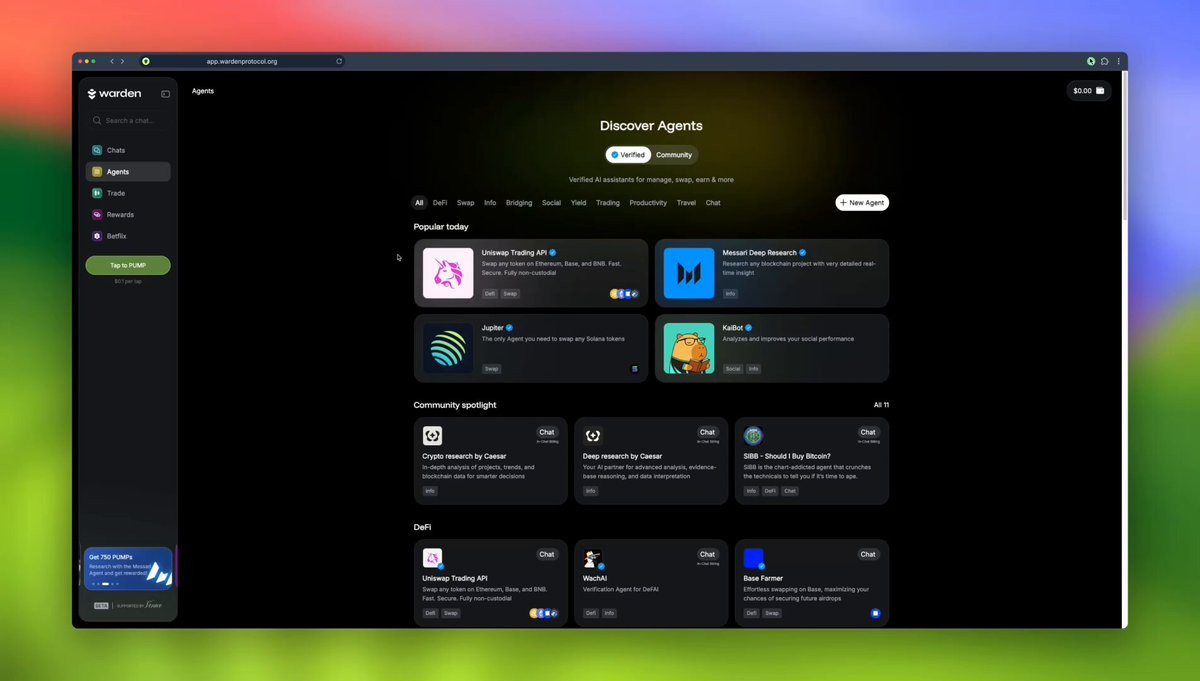Viewport: 1200px width, 681px height.
Task: Chat with Deep research by Caesar
Action: [707, 433]
